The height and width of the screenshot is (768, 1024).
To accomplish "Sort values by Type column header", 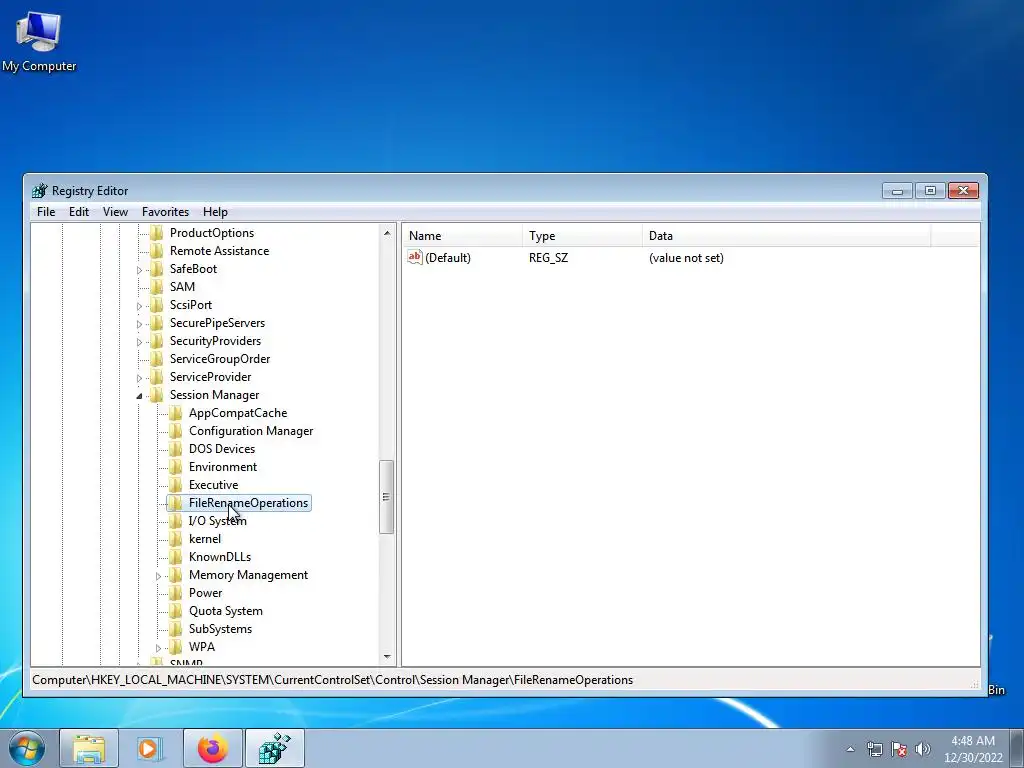I will tap(583, 236).
